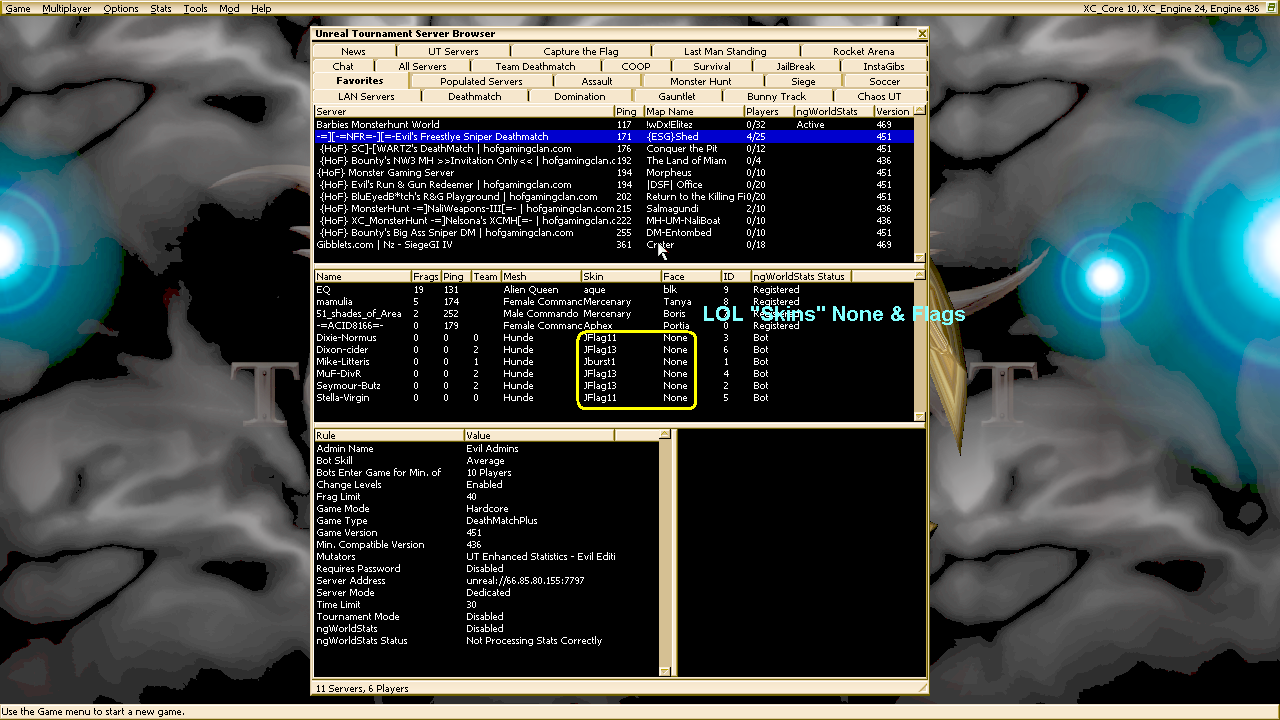The height and width of the screenshot is (720, 1280).
Task: Switch to the Monster Hunt tab
Action: [700, 82]
